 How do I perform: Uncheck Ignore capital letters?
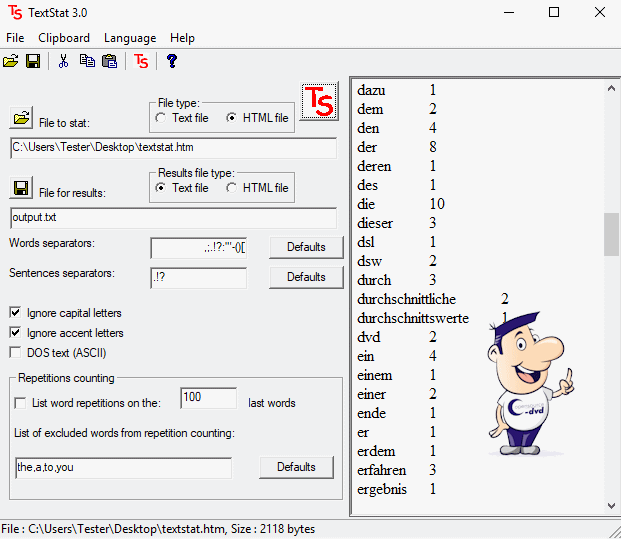15,313
